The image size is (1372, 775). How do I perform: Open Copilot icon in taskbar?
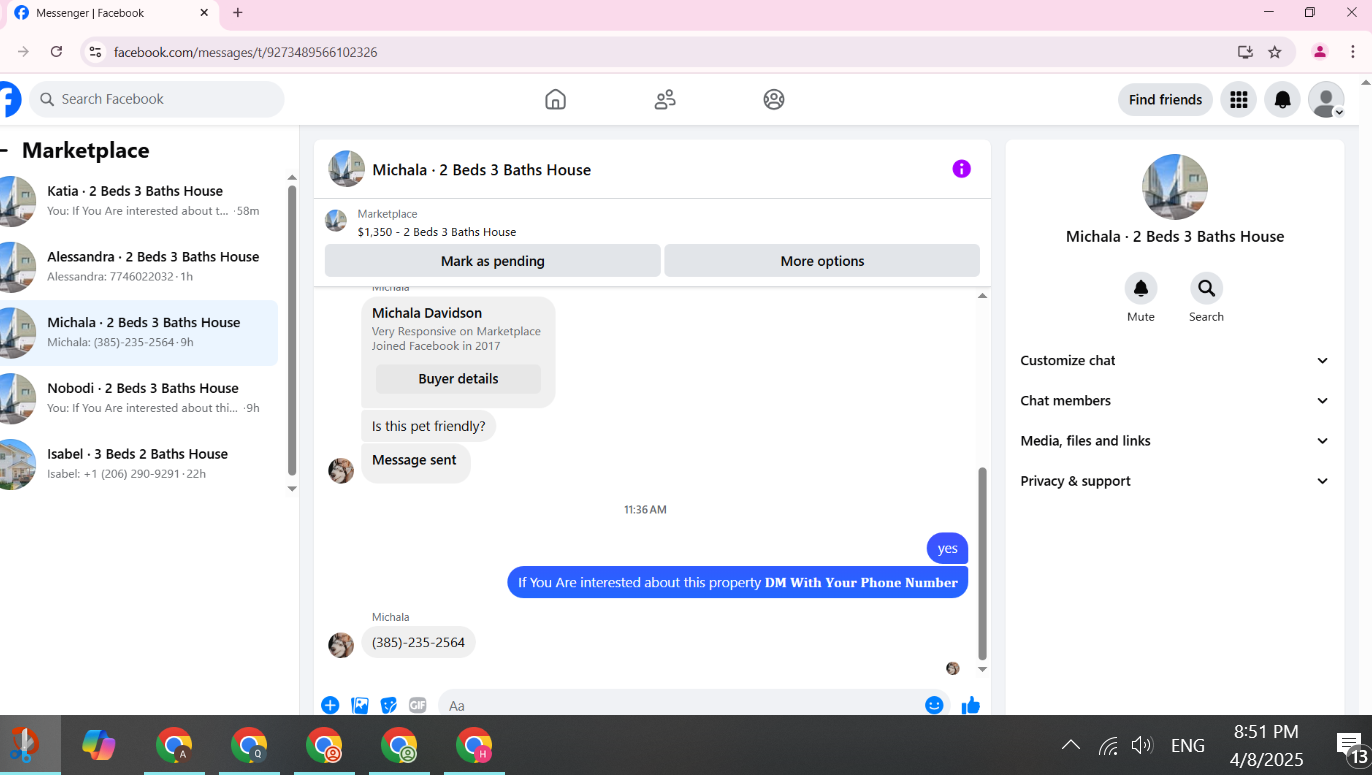98,745
